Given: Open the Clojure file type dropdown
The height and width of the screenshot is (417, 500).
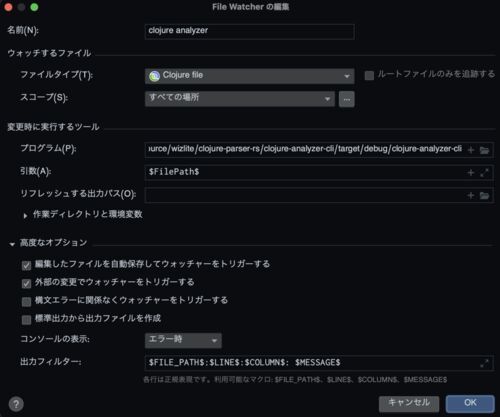Looking at the screenshot, I should (250, 76).
